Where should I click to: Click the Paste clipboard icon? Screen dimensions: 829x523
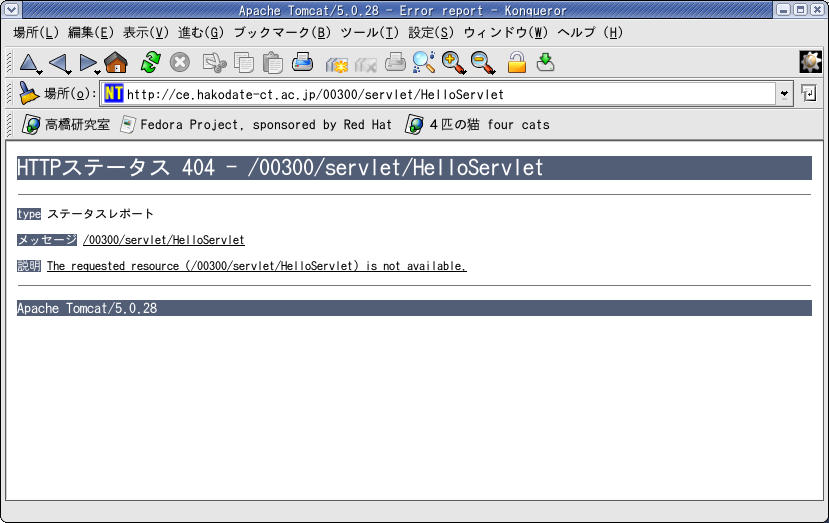273,62
